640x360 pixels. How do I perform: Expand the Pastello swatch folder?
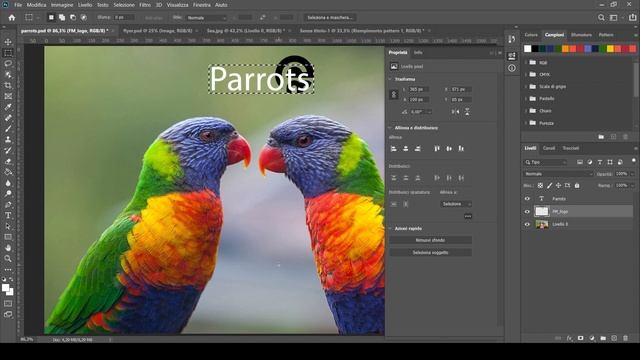coord(526,98)
